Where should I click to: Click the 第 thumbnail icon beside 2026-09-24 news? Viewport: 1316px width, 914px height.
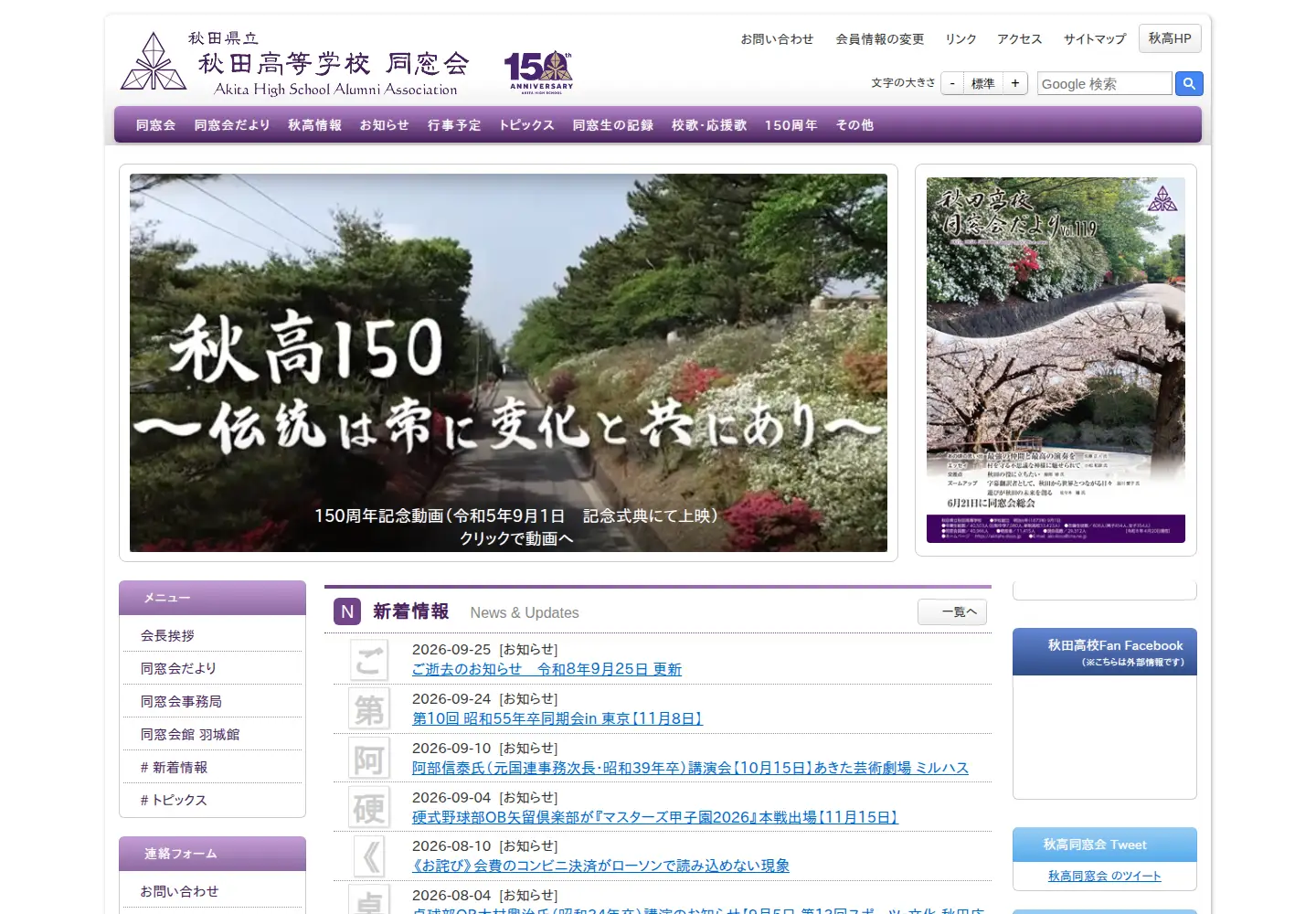pos(369,709)
